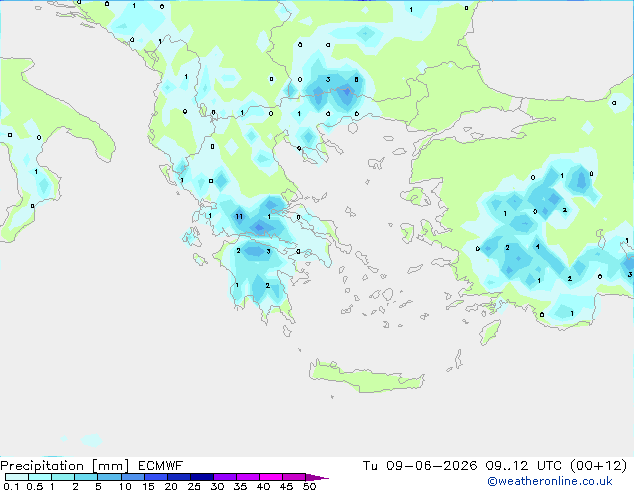Click the "40" legend scale label
This screenshot has width=634, height=490.
[264, 486]
